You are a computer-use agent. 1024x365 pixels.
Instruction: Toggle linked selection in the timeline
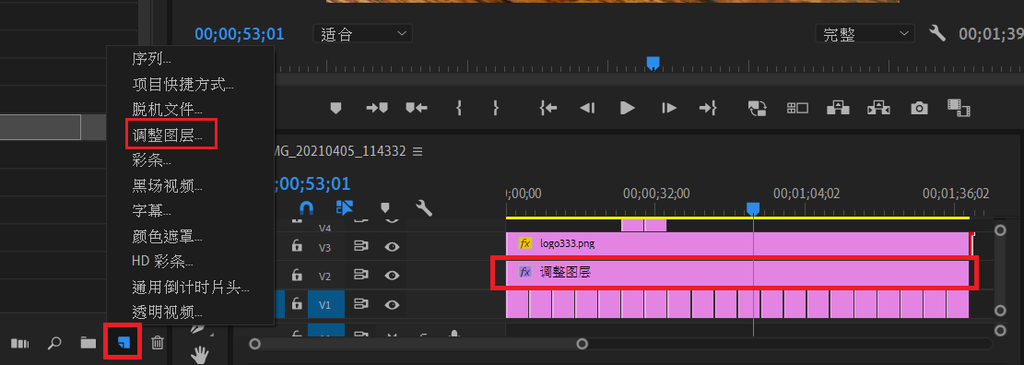point(344,208)
